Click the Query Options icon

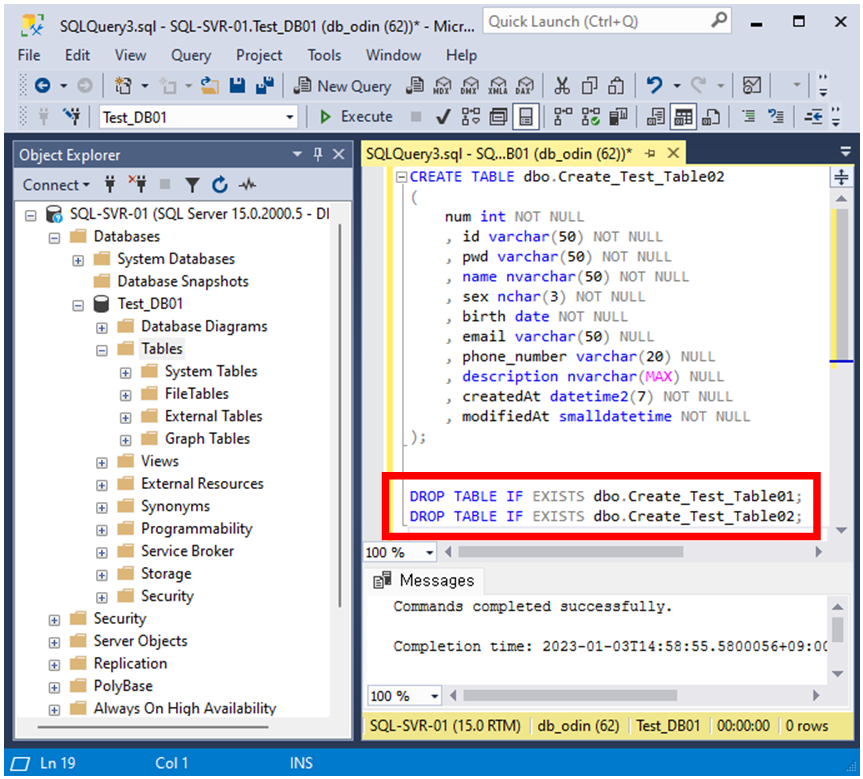pyautogui.click(x=499, y=117)
